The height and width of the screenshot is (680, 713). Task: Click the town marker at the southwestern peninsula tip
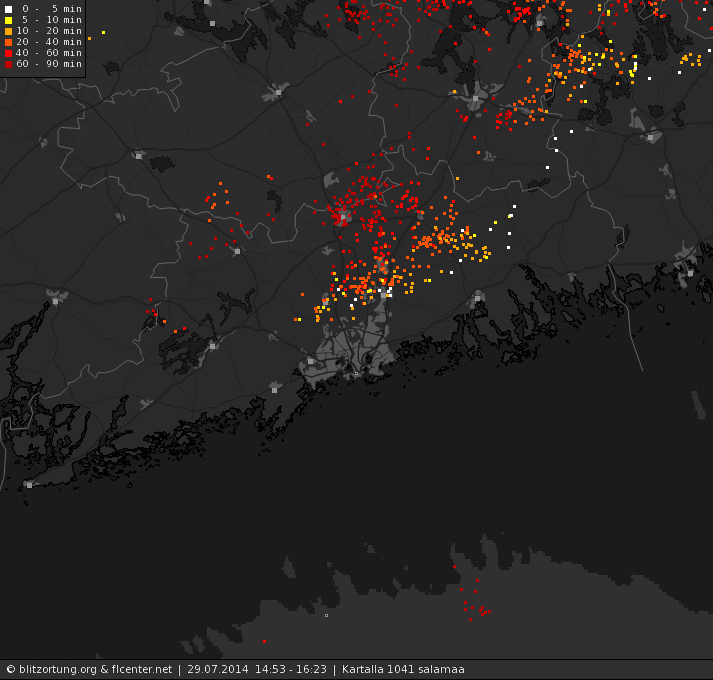tap(30, 485)
